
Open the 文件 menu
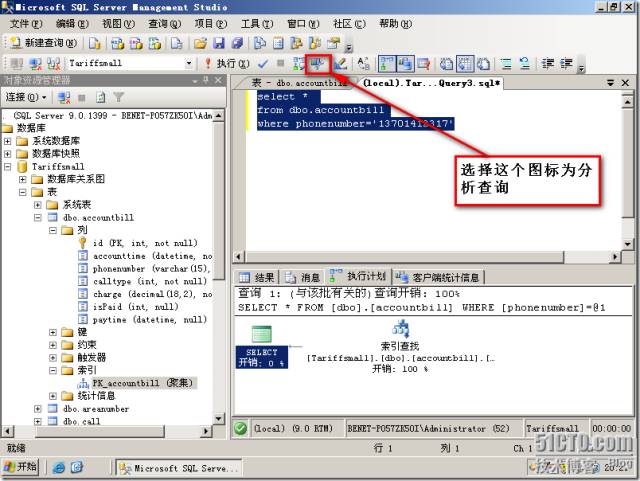(26, 24)
